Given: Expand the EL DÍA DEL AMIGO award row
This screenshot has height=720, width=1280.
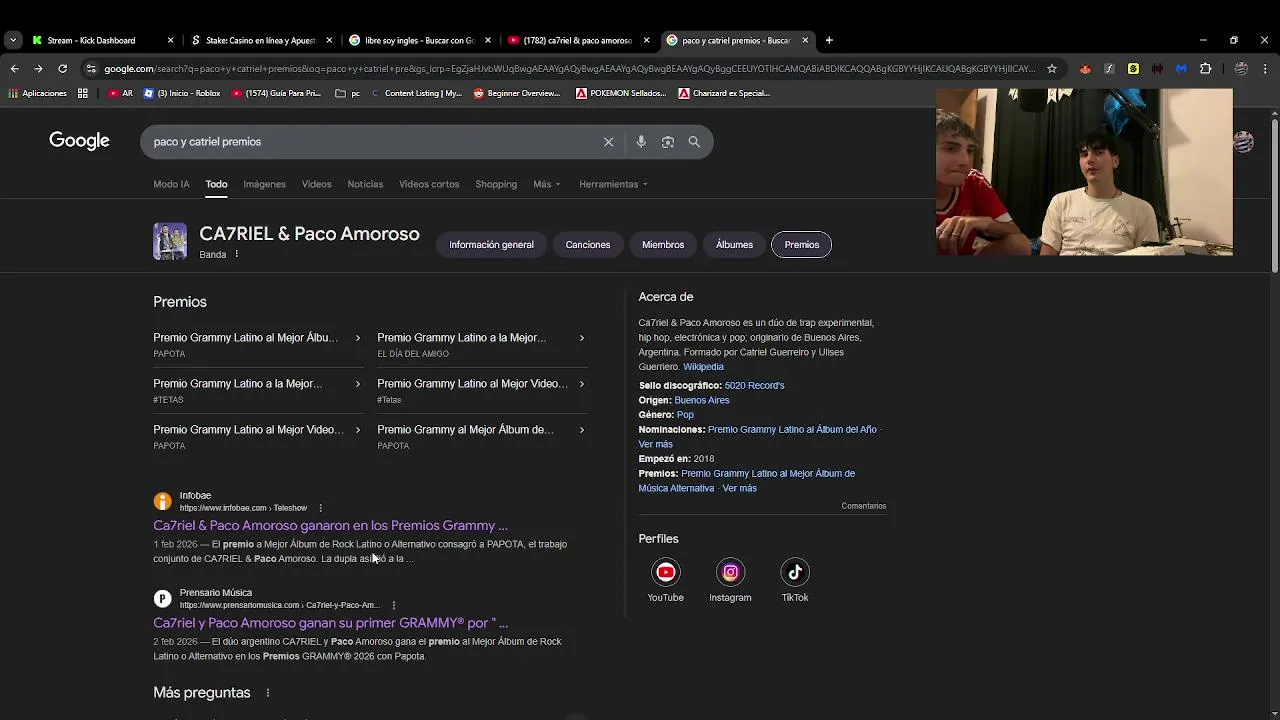Looking at the screenshot, I should (x=481, y=345).
